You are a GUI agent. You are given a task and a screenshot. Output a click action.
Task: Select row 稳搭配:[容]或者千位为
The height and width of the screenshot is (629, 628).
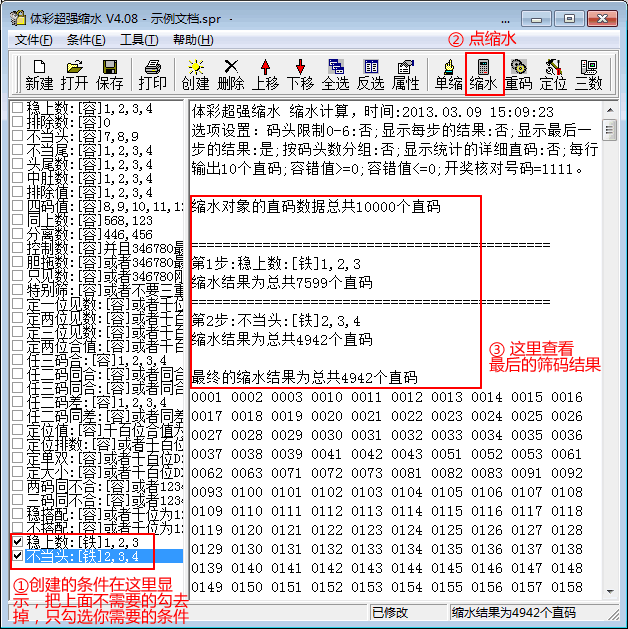click(x=104, y=514)
